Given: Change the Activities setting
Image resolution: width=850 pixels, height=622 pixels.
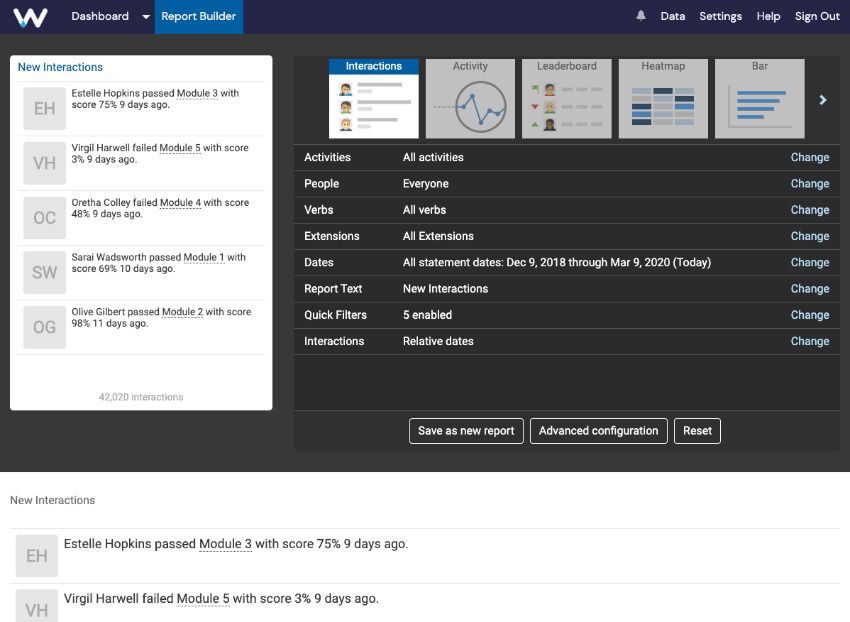Looking at the screenshot, I should coord(809,157).
